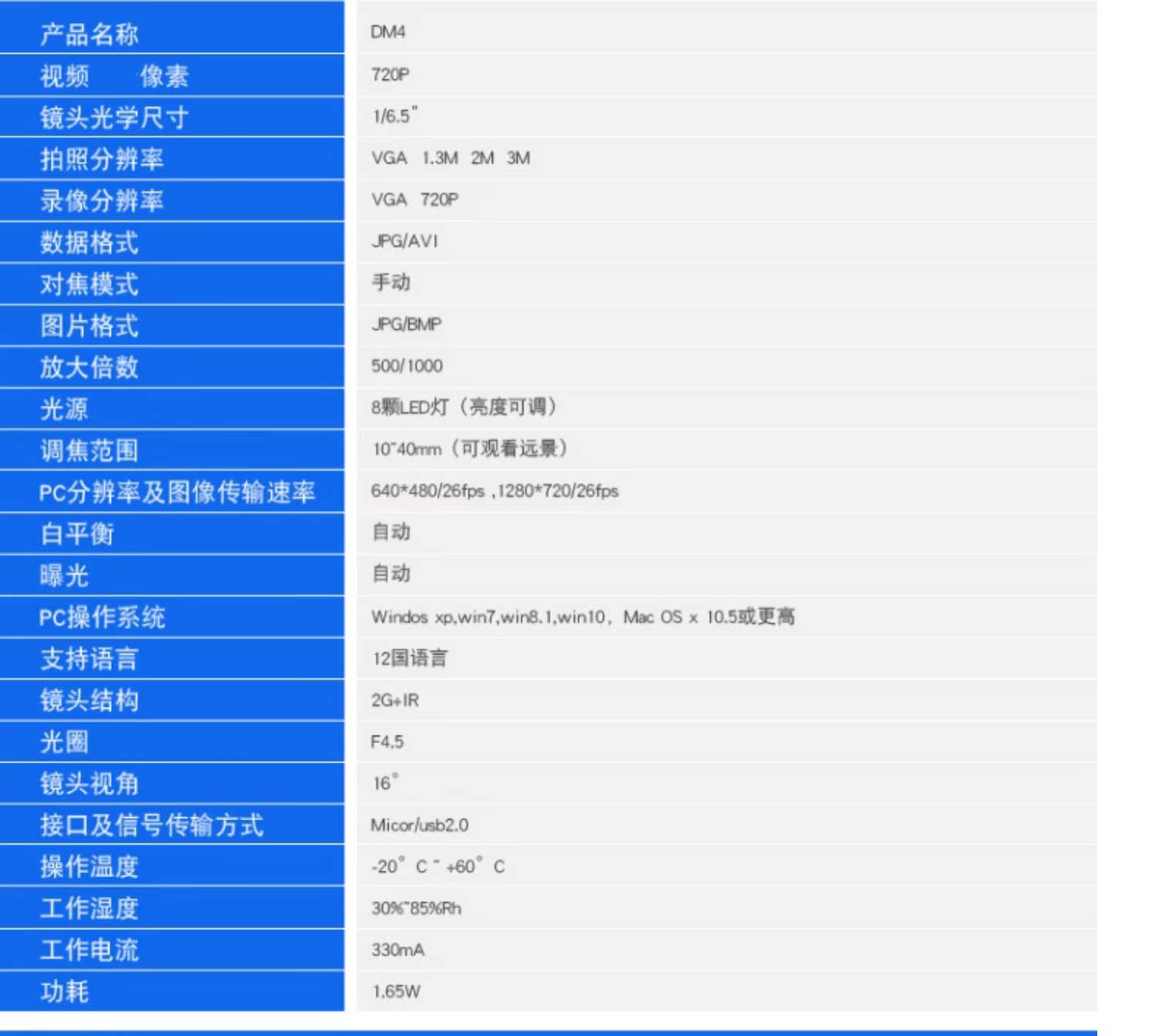1155x1036 pixels.
Task: Select the 330mA current value
Action: pos(397,950)
